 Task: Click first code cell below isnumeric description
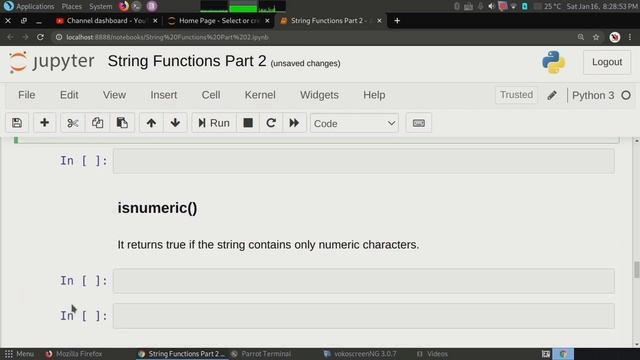pyautogui.click(x=364, y=281)
